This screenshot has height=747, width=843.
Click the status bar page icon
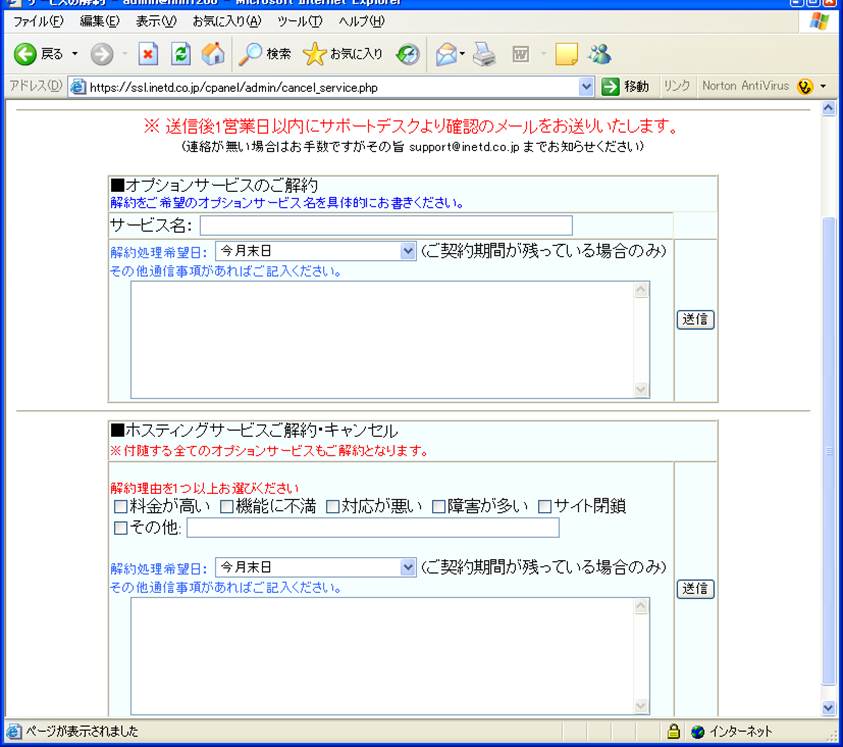tap(15, 731)
